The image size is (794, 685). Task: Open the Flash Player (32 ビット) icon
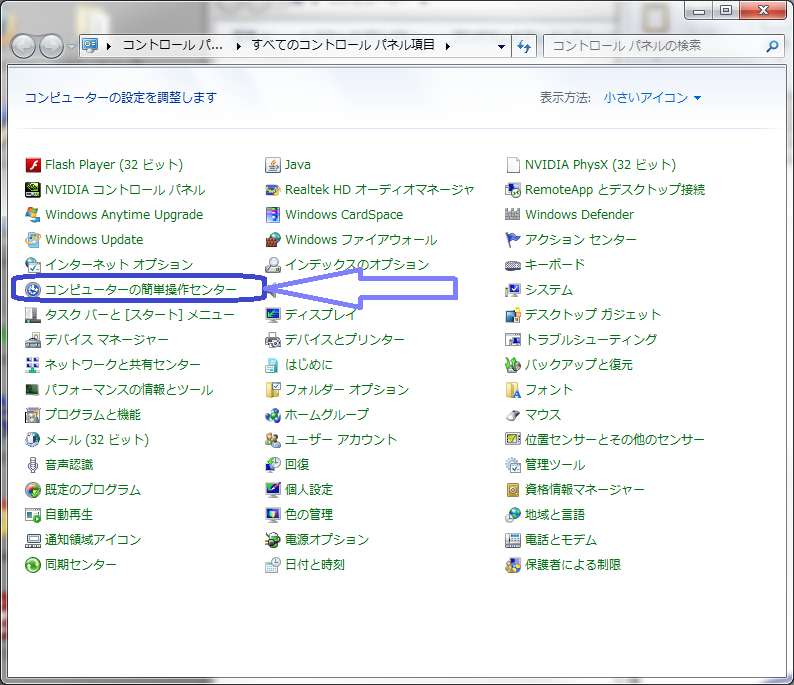33,165
